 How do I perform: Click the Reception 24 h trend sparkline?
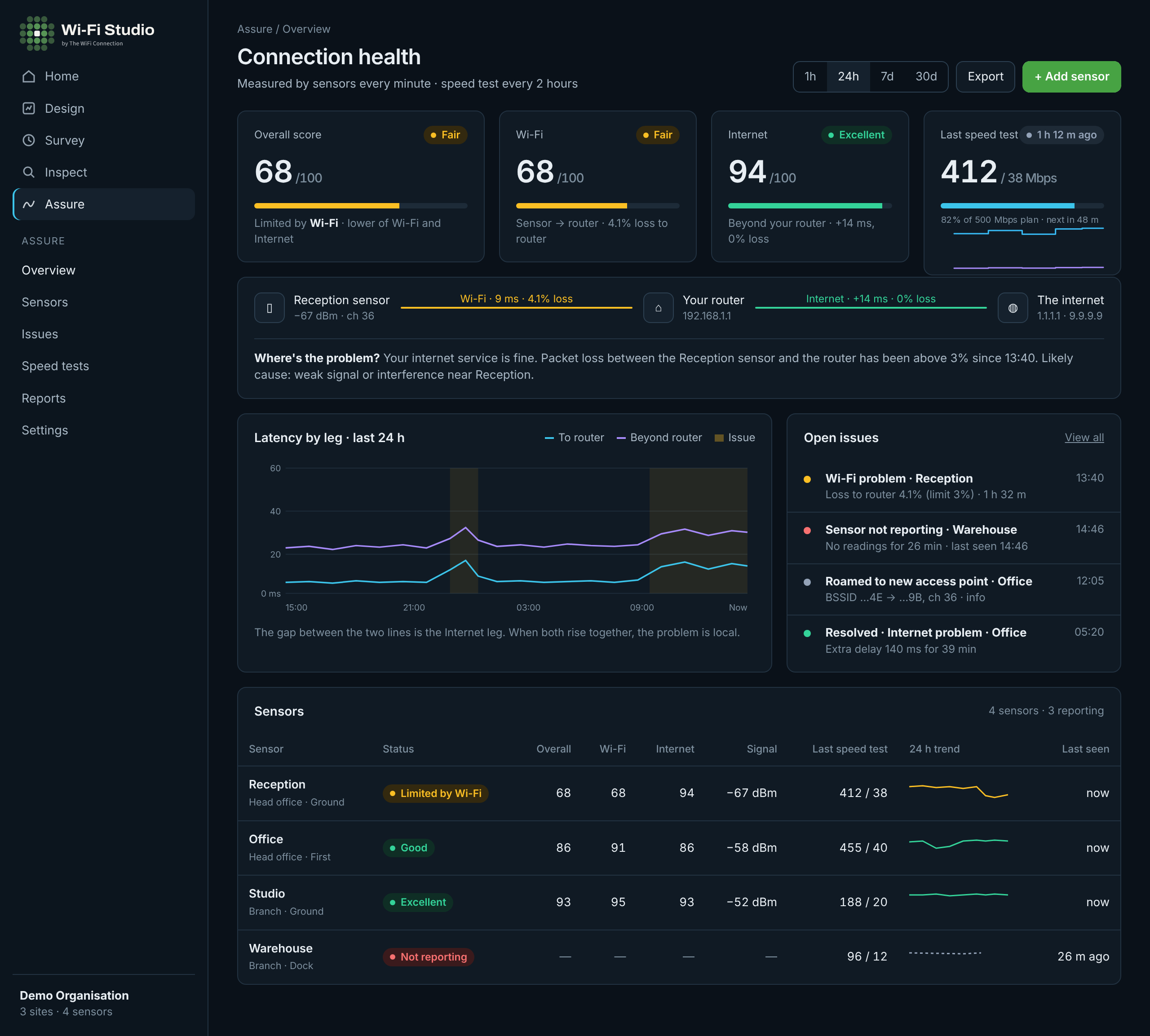958,791
